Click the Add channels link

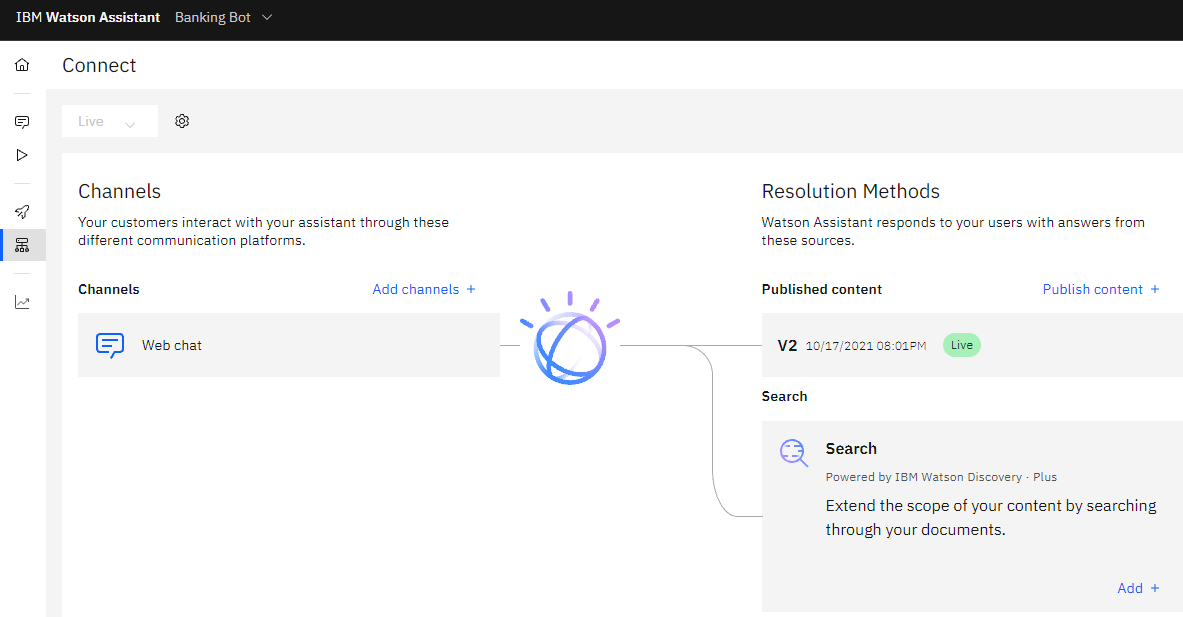tap(423, 289)
